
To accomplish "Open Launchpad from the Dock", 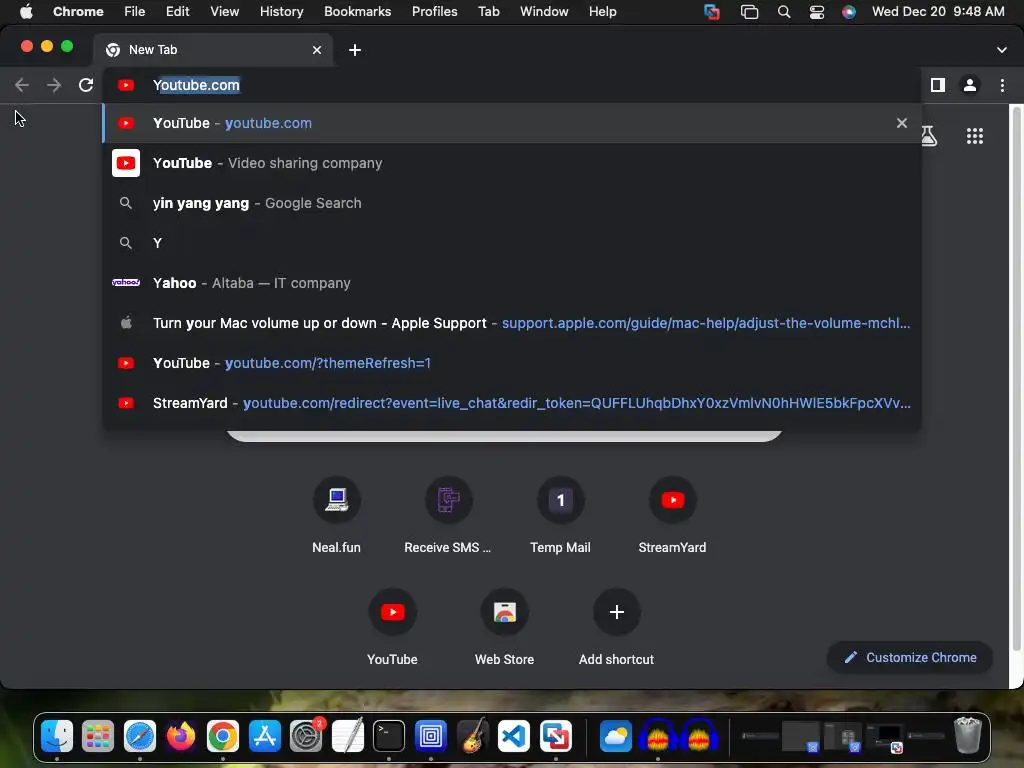I will click(98, 737).
